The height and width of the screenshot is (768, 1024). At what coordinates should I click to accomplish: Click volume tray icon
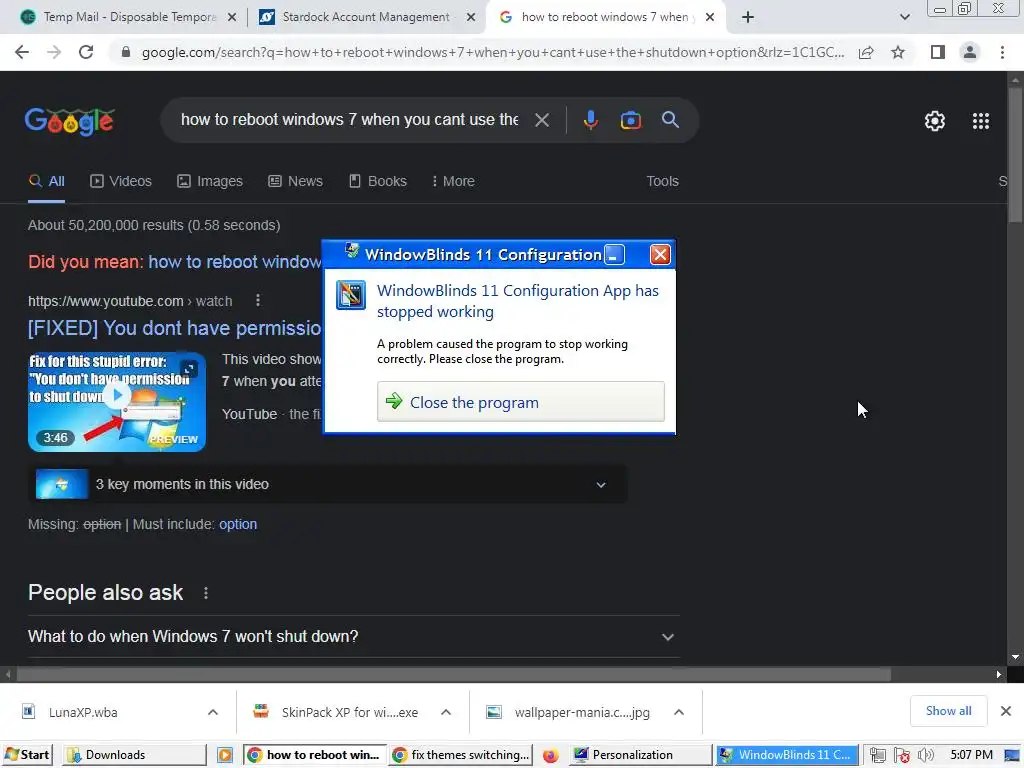(925, 755)
